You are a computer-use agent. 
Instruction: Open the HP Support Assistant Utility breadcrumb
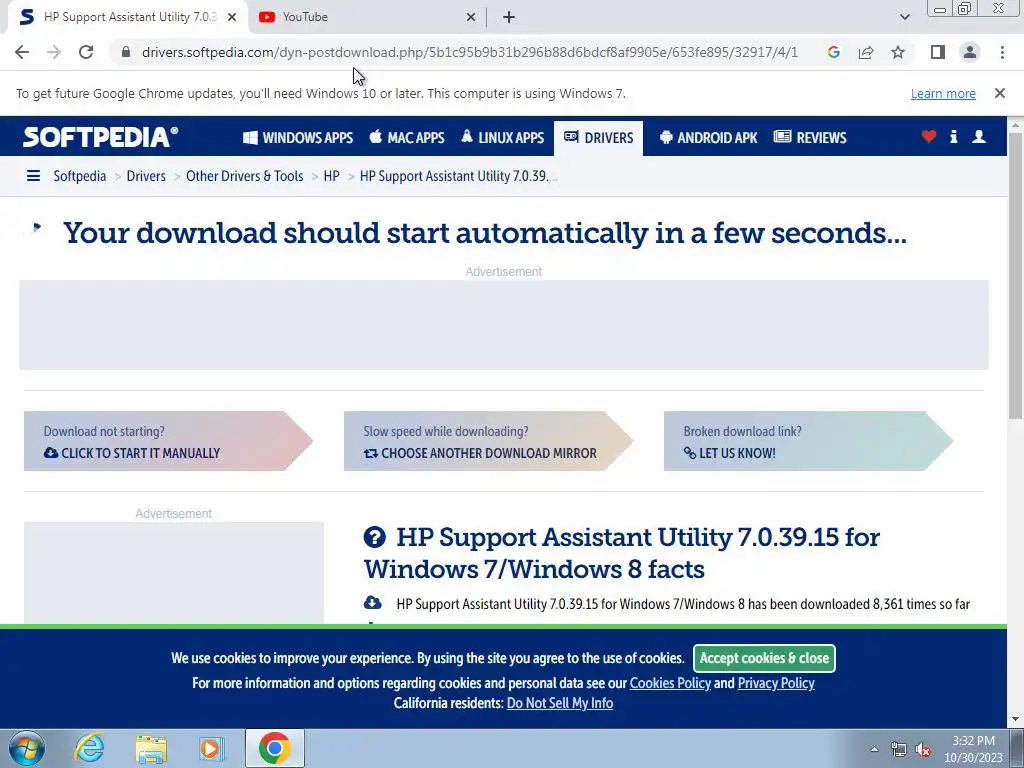click(x=458, y=176)
